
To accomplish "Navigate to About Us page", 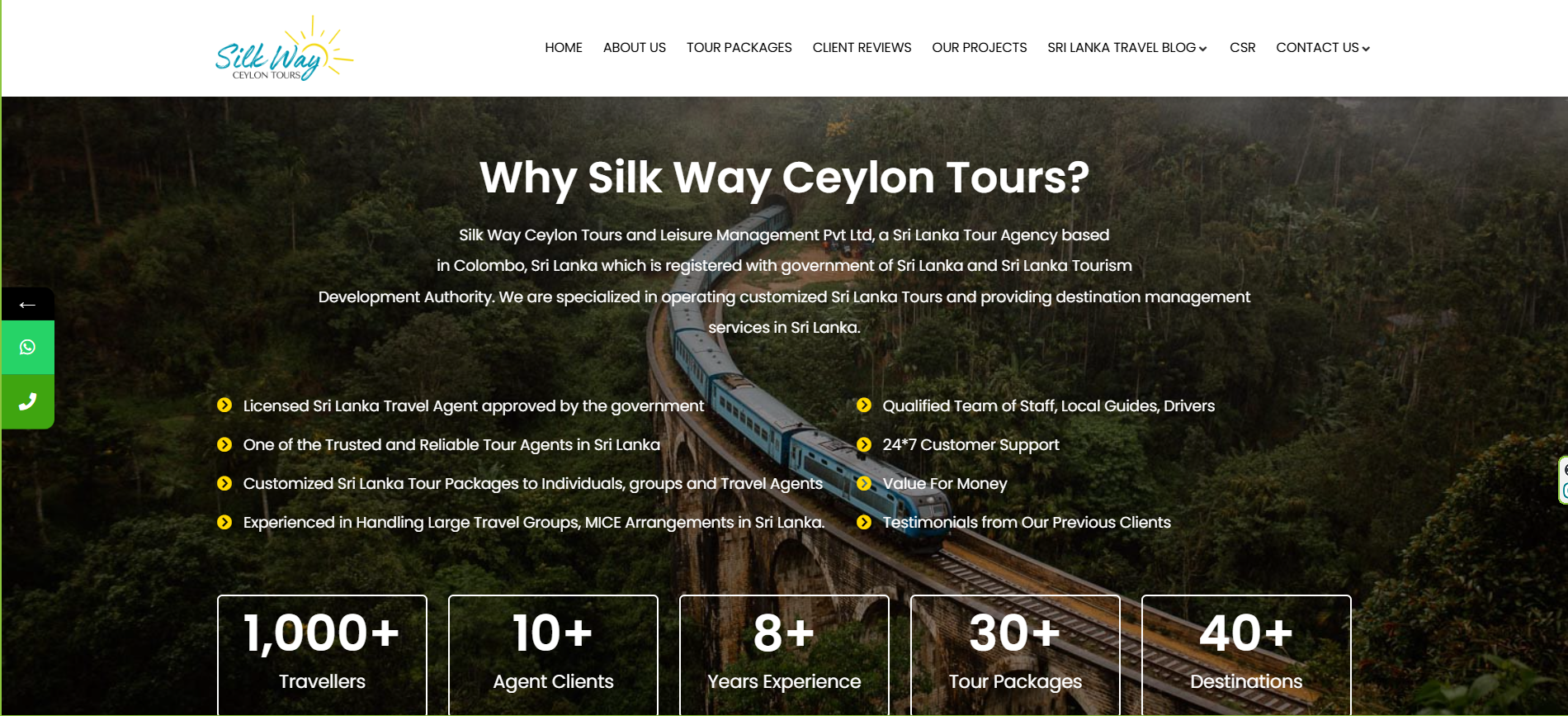I will point(634,48).
